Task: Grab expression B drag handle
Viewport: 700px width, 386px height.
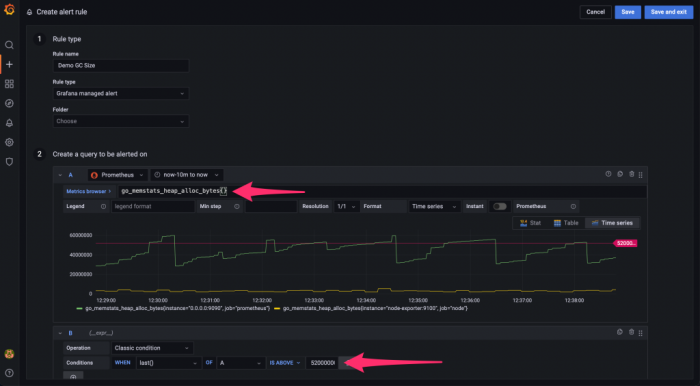Action: [x=641, y=332]
